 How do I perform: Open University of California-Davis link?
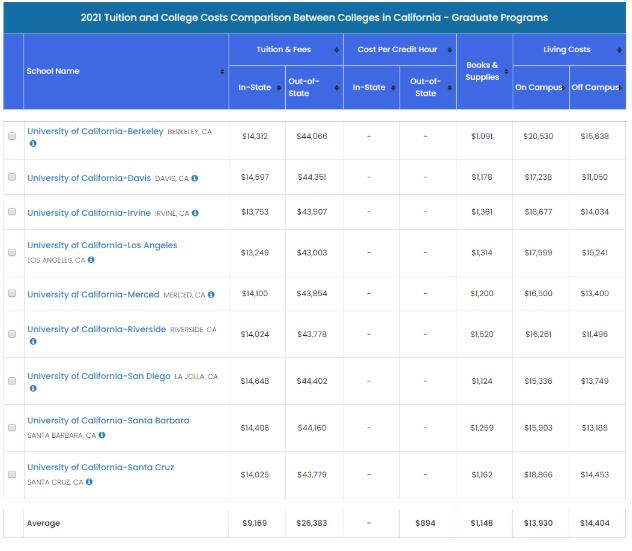(89, 178)
